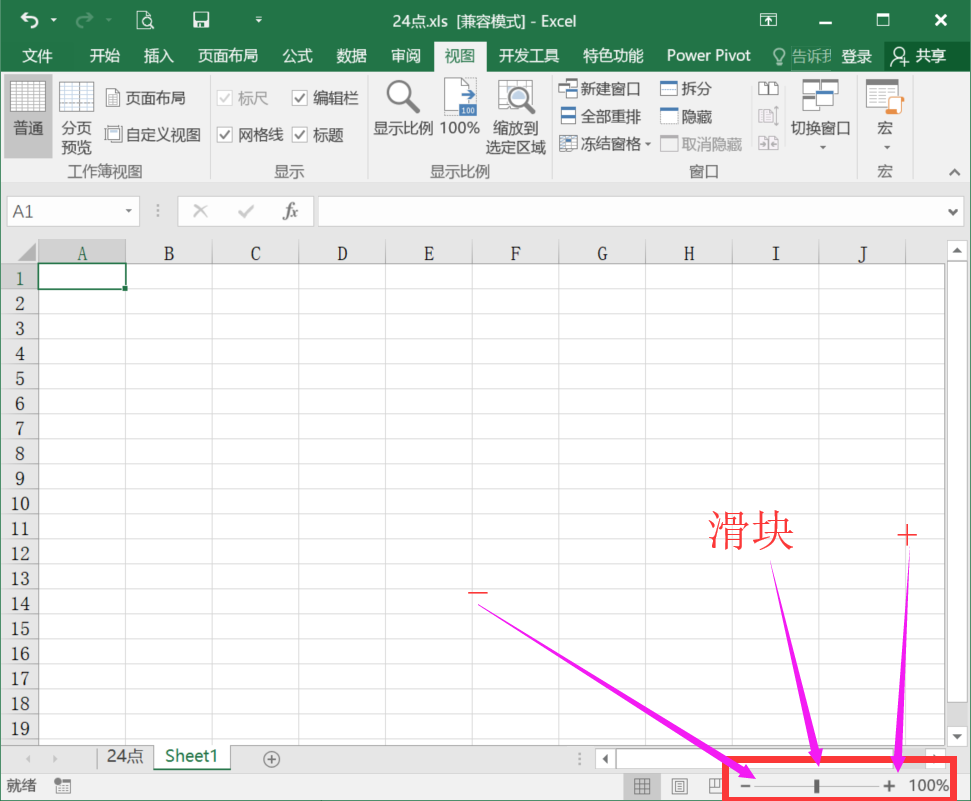Open Custom Views (自定义视图)
The image size is (971, 801).
tap(152, 134)
